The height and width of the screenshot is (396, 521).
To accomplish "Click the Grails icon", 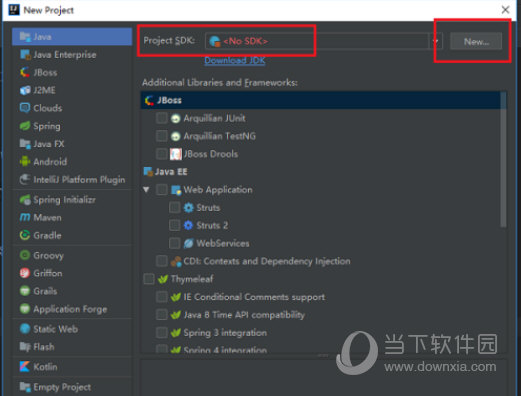I will [x=25, y=291].
